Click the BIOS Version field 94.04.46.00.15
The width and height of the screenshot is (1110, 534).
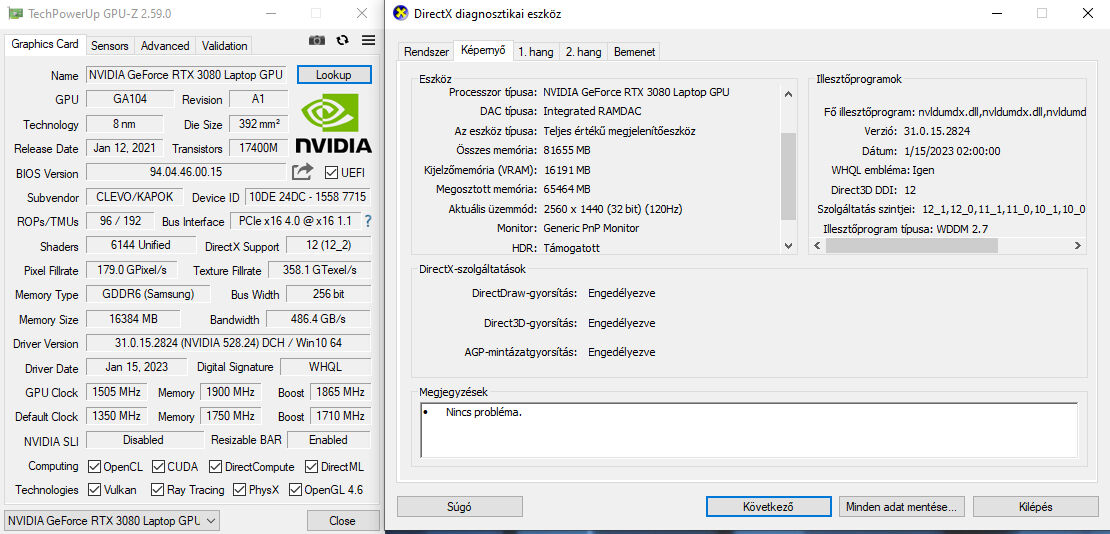[x=186, y=172]
